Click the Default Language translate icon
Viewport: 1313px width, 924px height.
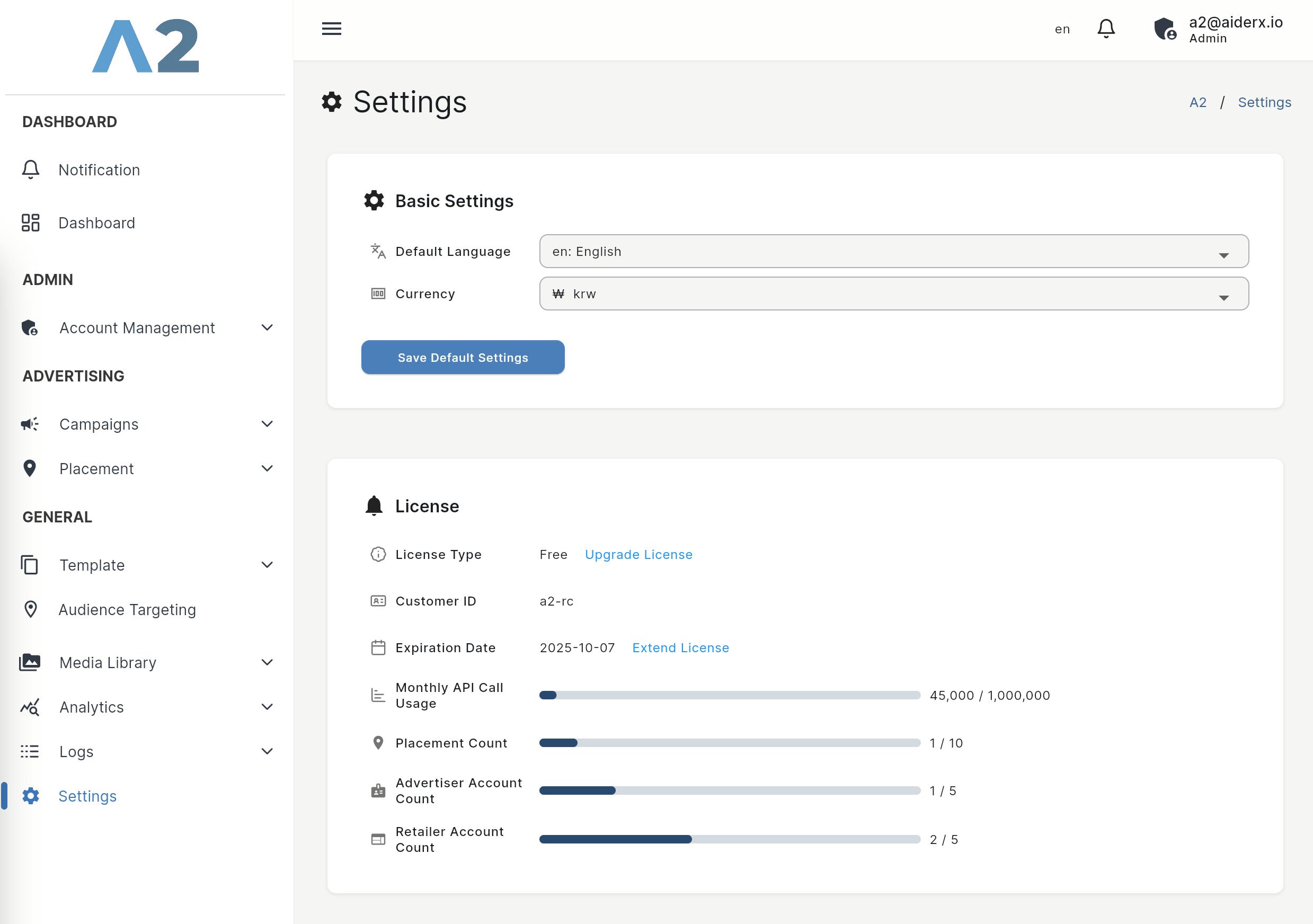coord(378,251)
